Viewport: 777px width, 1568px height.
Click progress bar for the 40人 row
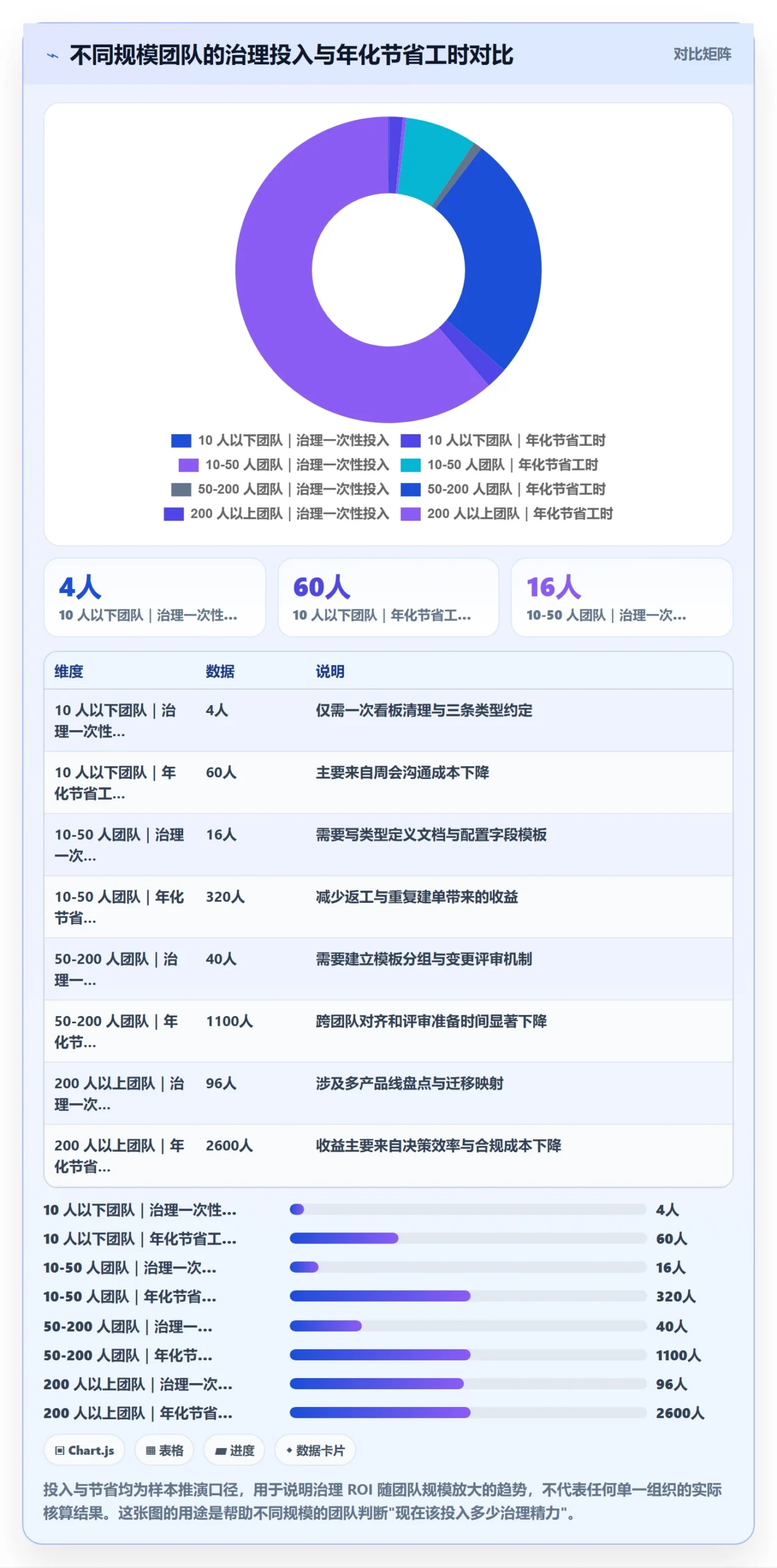point(468,1325)
